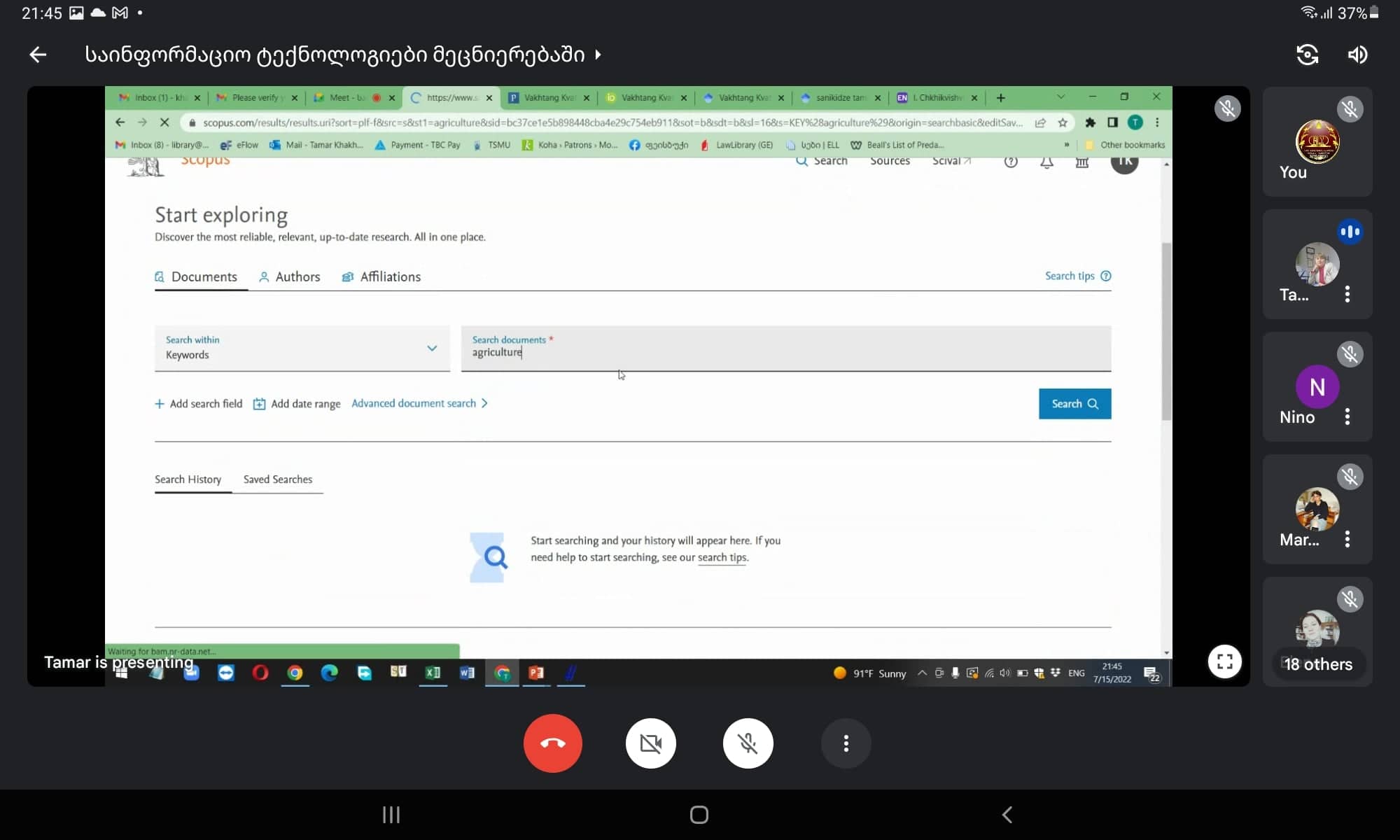Image resolution: width=1400 pixels, height=840 pixels.
Task: Expand meeting title details arrow
Action: point(598,55)
